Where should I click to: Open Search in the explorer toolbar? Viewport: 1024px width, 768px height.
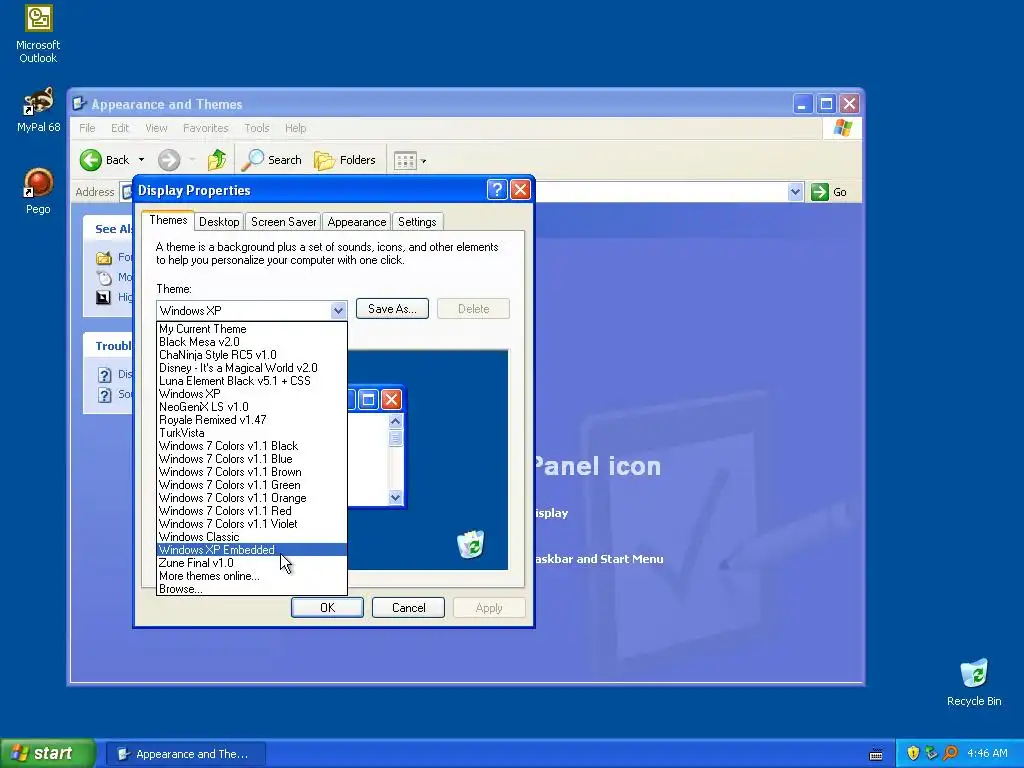[272, 160]
